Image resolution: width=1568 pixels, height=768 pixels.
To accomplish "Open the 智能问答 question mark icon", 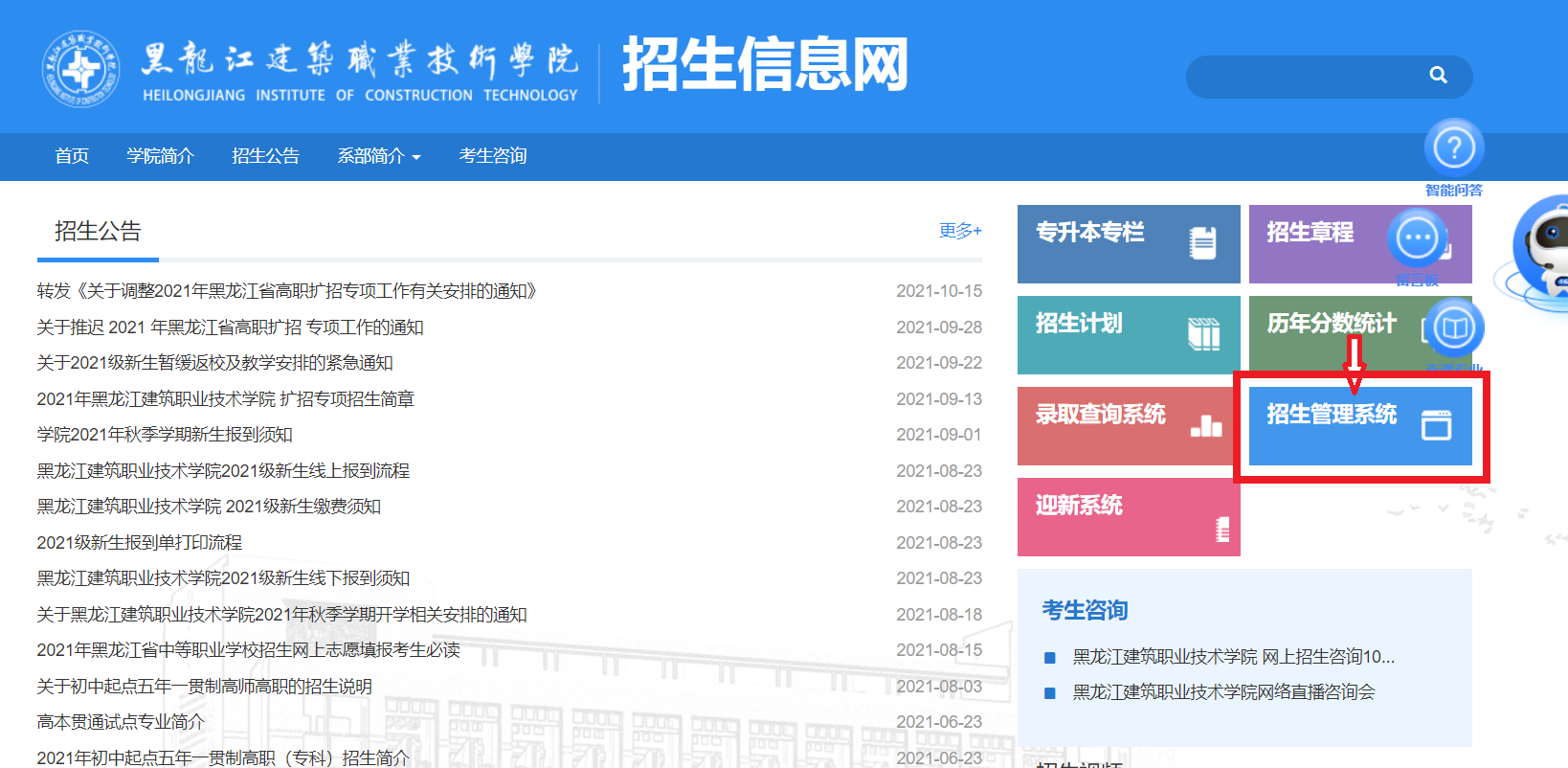I will click(1454, 148).
